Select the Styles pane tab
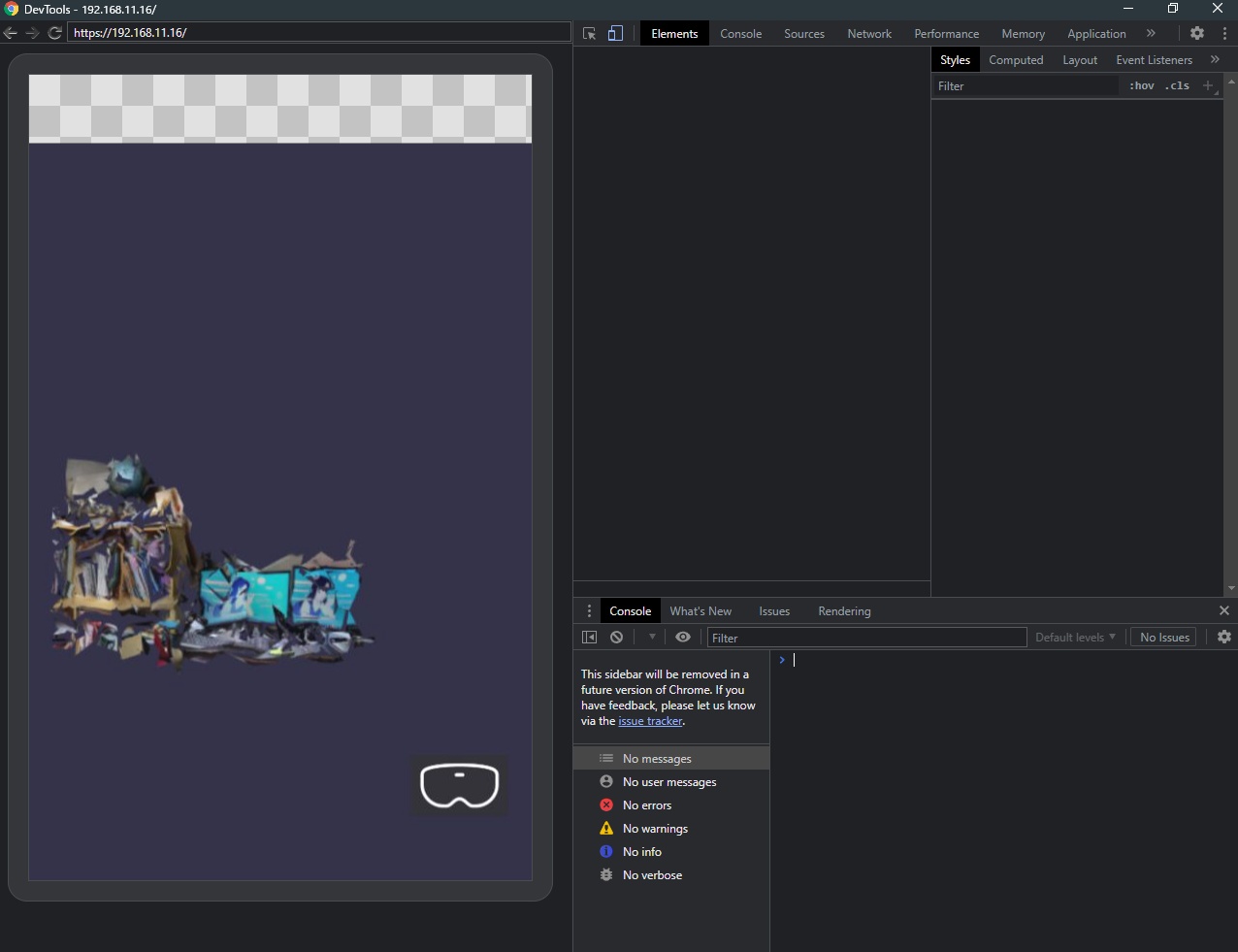Viewport: 1238px width, 952px height. [955, 59]
